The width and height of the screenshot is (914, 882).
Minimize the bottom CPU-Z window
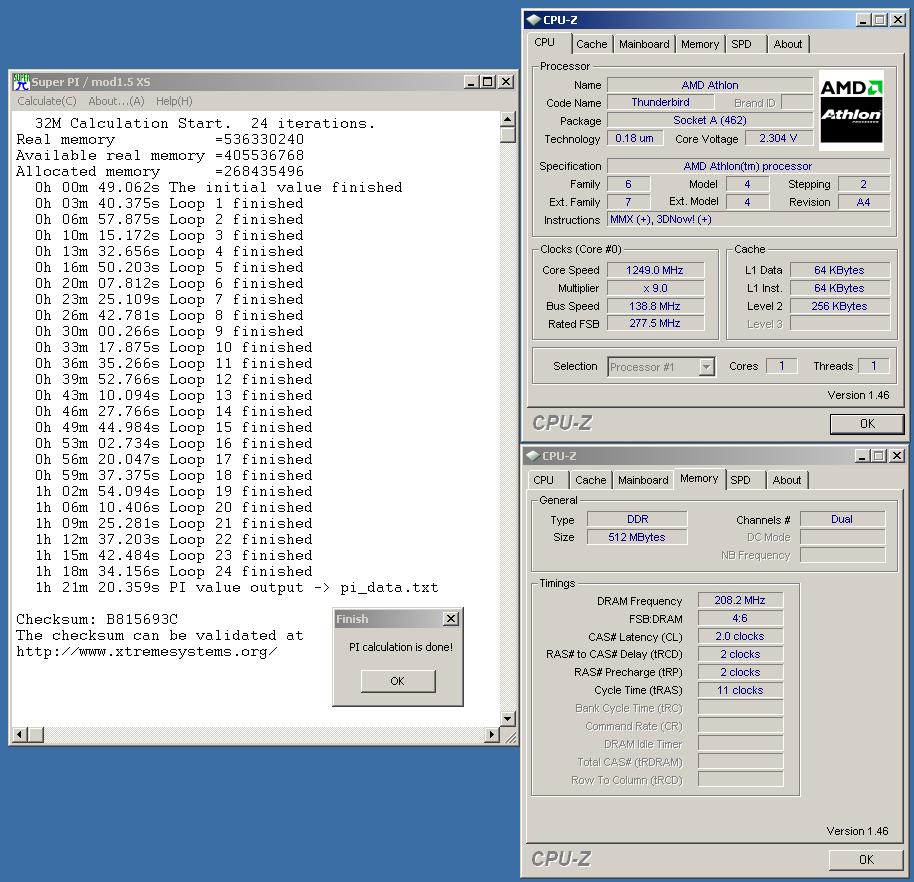tap(863, 456)
